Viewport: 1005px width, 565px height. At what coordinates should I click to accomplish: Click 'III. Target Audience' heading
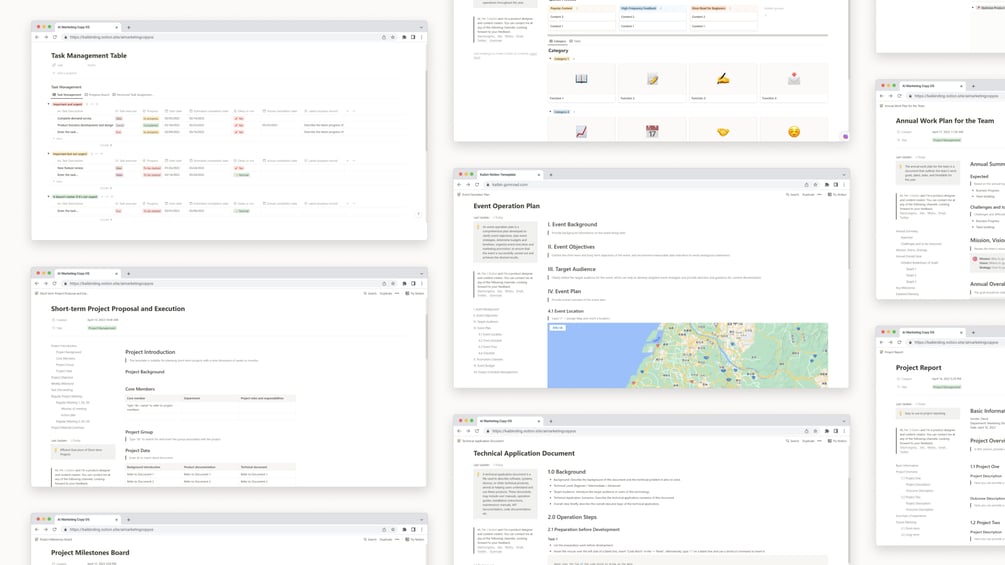(x=572, y=270)
